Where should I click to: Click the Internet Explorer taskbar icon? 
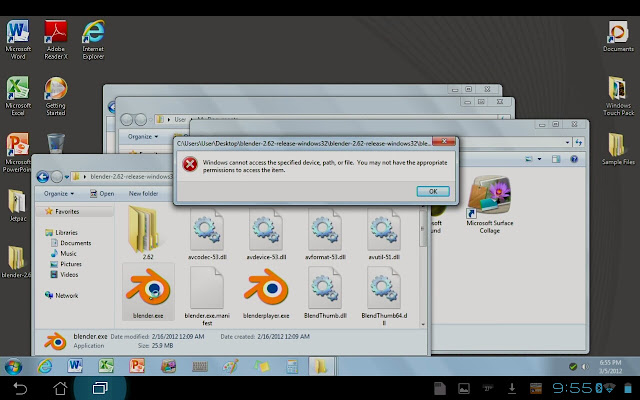pyautogui.click(x=45, y=366)
